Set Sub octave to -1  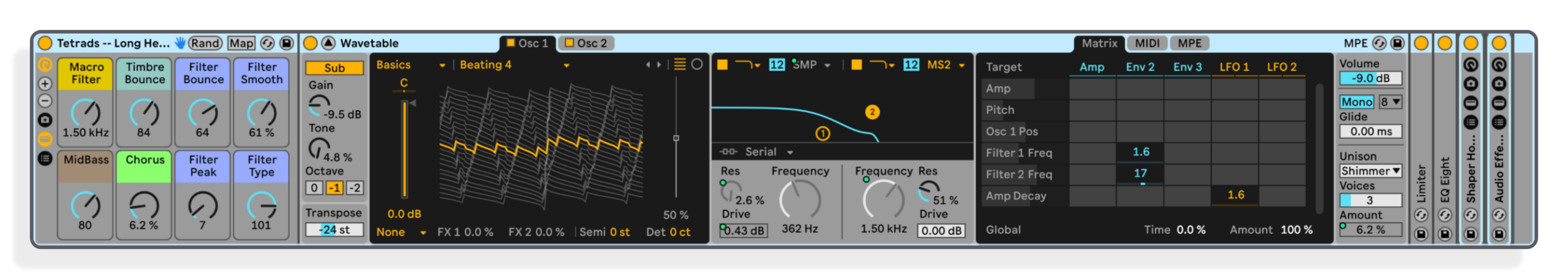pyautogui.click(x=334, y=188)
